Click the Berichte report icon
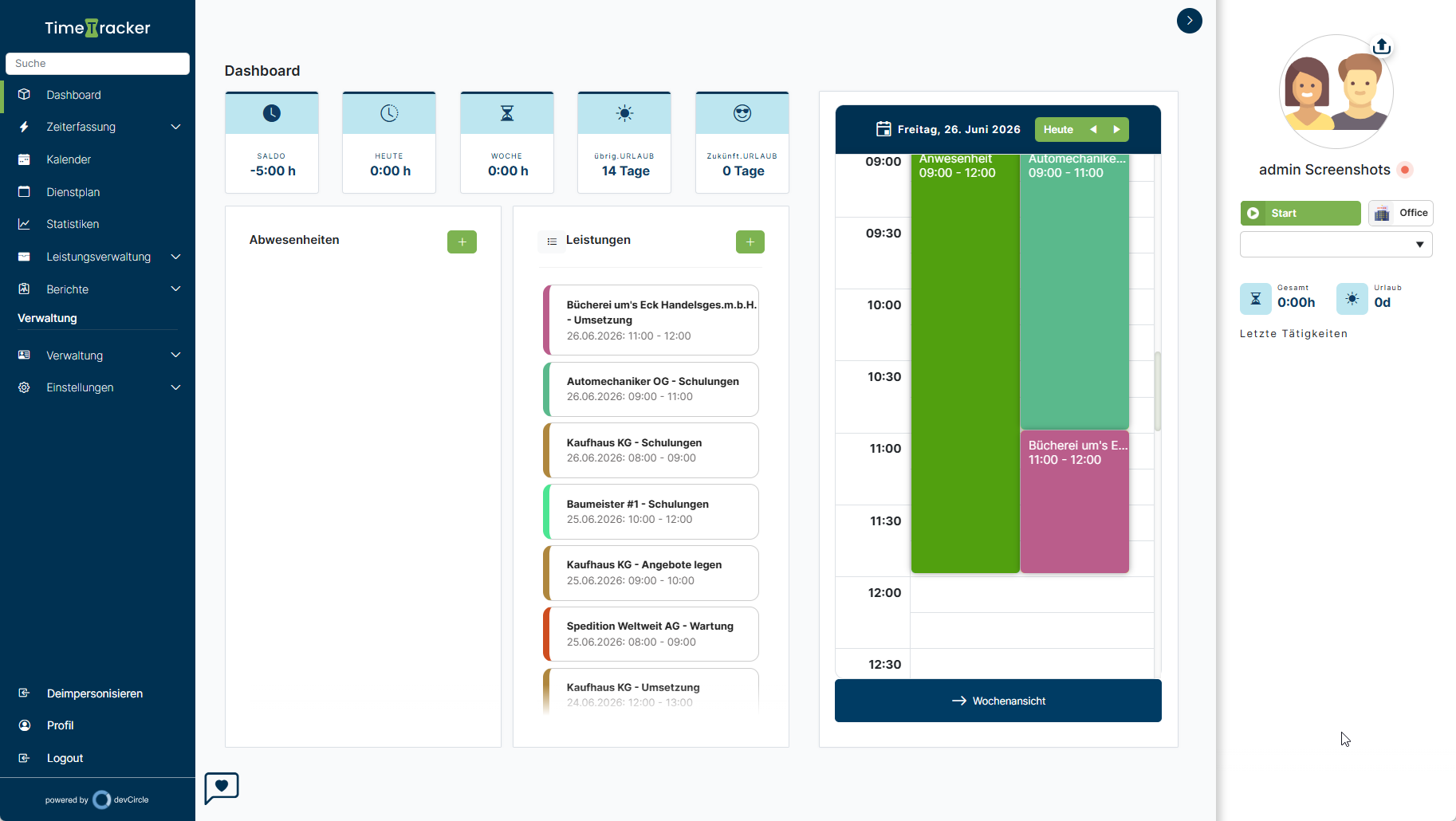 [24, 289]
